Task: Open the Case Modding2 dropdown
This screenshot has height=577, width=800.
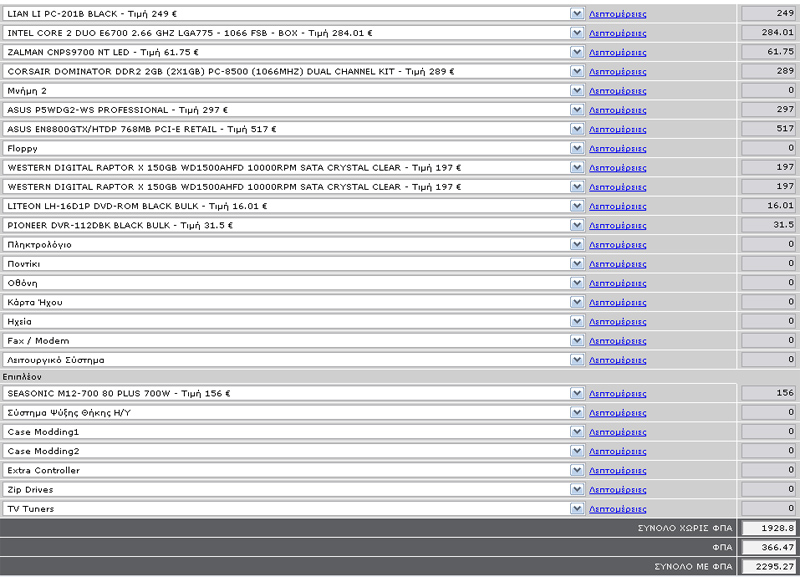Action: point(577,451)
